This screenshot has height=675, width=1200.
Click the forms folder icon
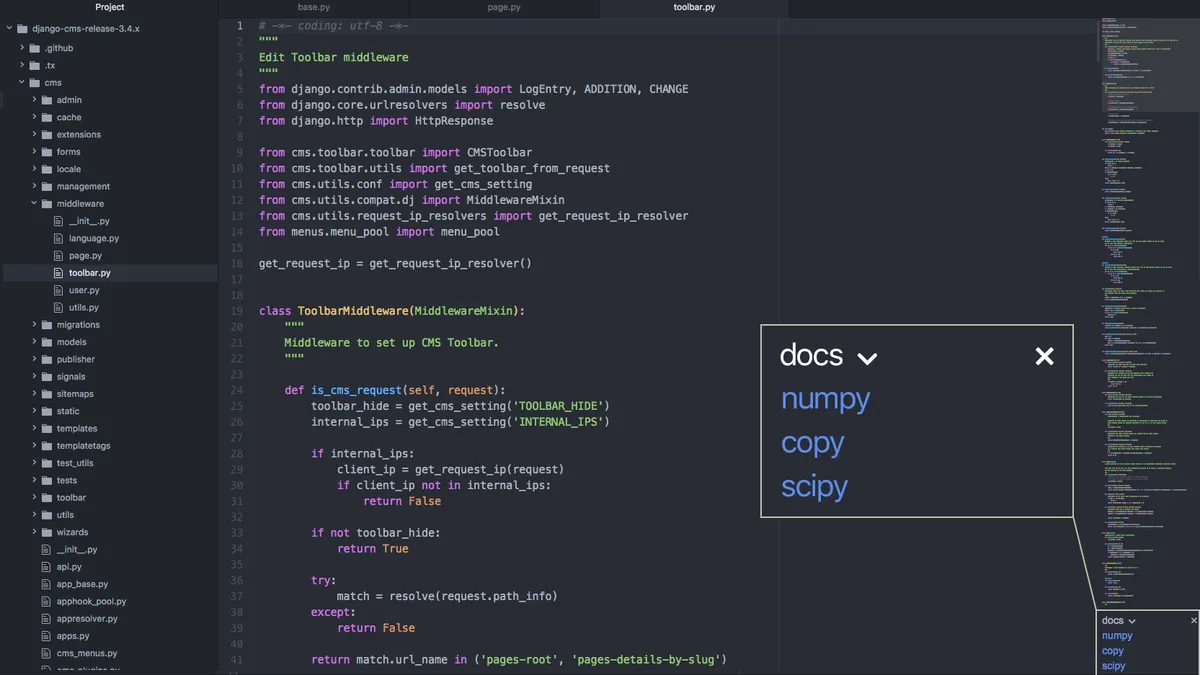47,152
